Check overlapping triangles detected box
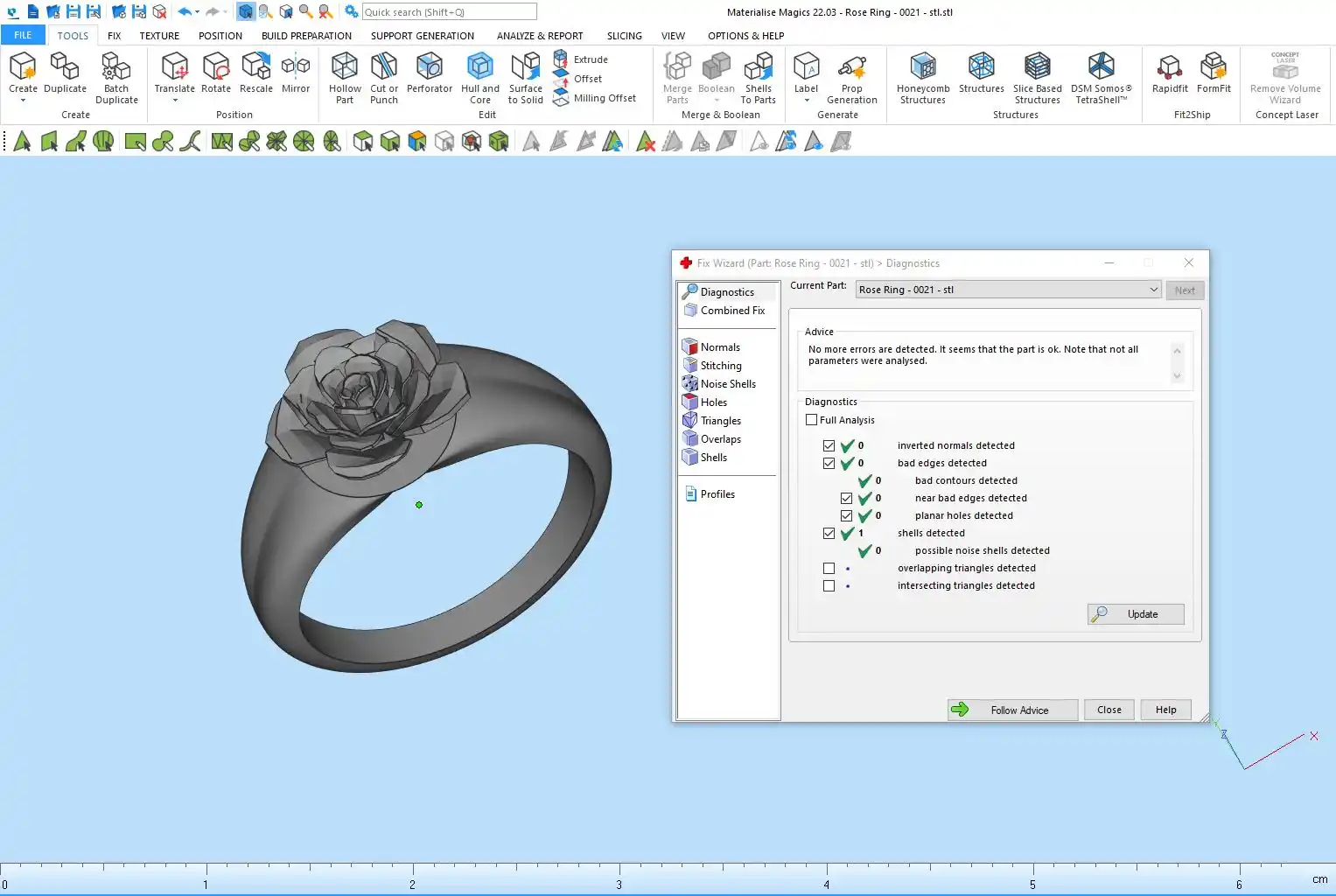Image resolution: width=1336 pixels, height=896 pixels. (x=829, y=568)
